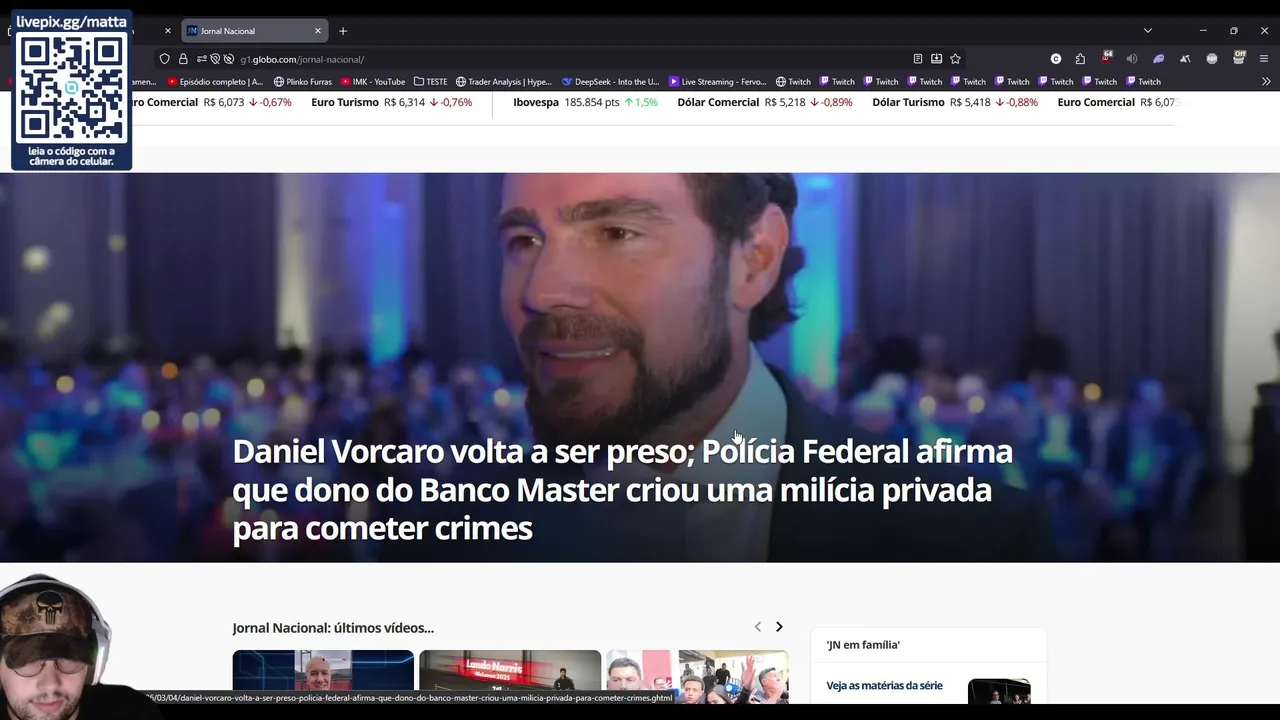The width and height of the screenshot is (1280, 720).
Task: Open the Twitch bookmark with the globe icon
Action: point(793,82)
